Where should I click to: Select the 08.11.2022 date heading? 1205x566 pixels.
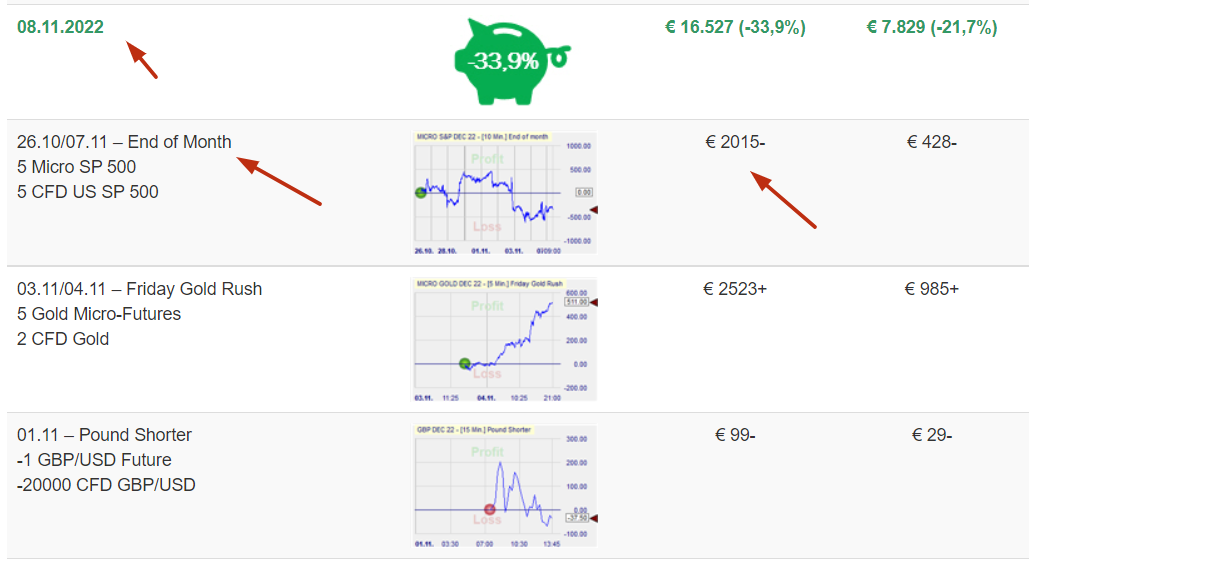pyautogui.click(x=60, y=27)
